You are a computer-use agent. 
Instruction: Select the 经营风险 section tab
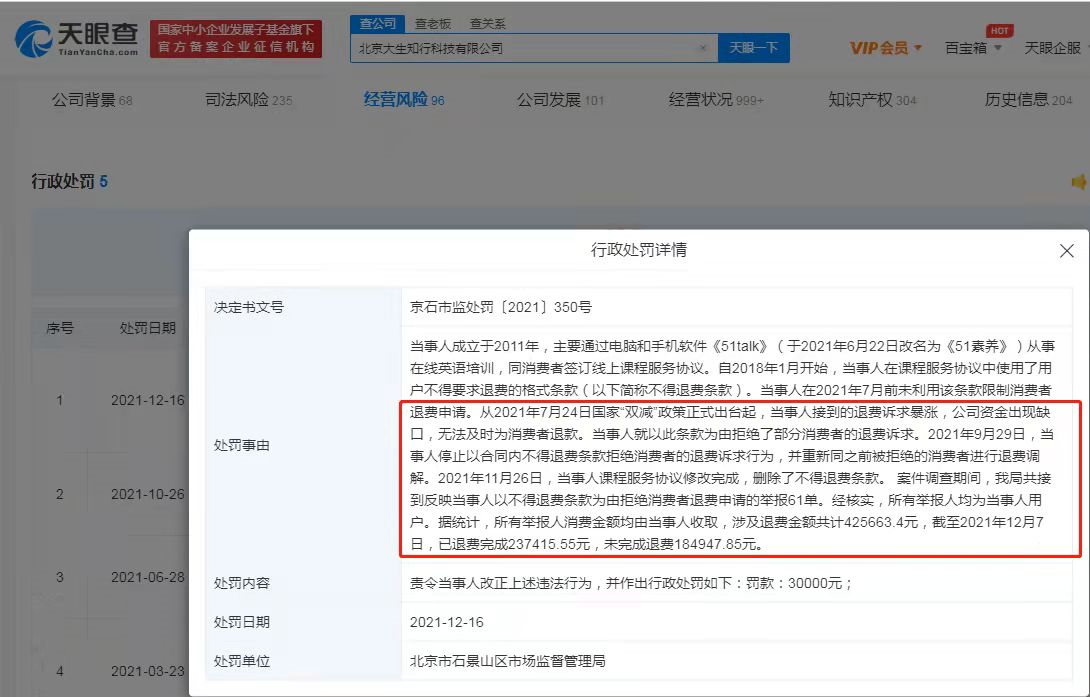point(404,100)
